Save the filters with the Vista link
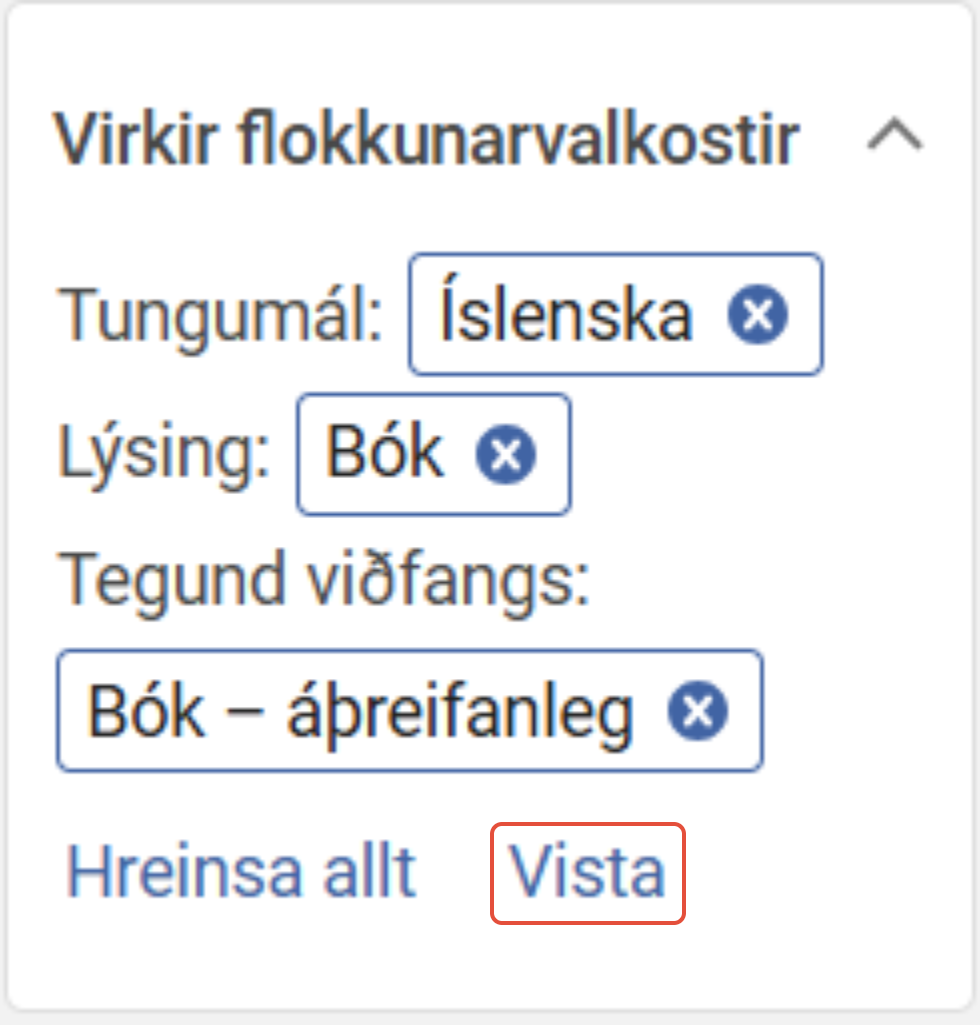The image size is (980, 1025). pos(587,873)
